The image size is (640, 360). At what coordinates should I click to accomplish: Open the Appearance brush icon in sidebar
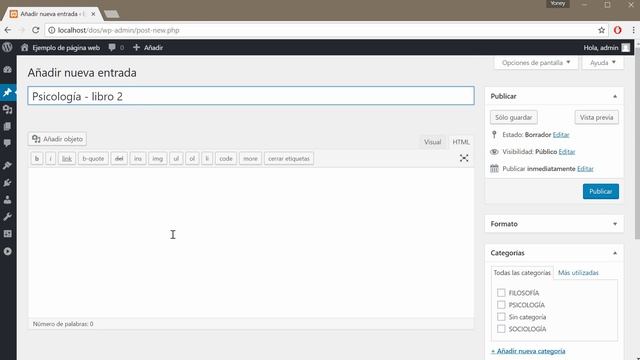coord(7,165)
